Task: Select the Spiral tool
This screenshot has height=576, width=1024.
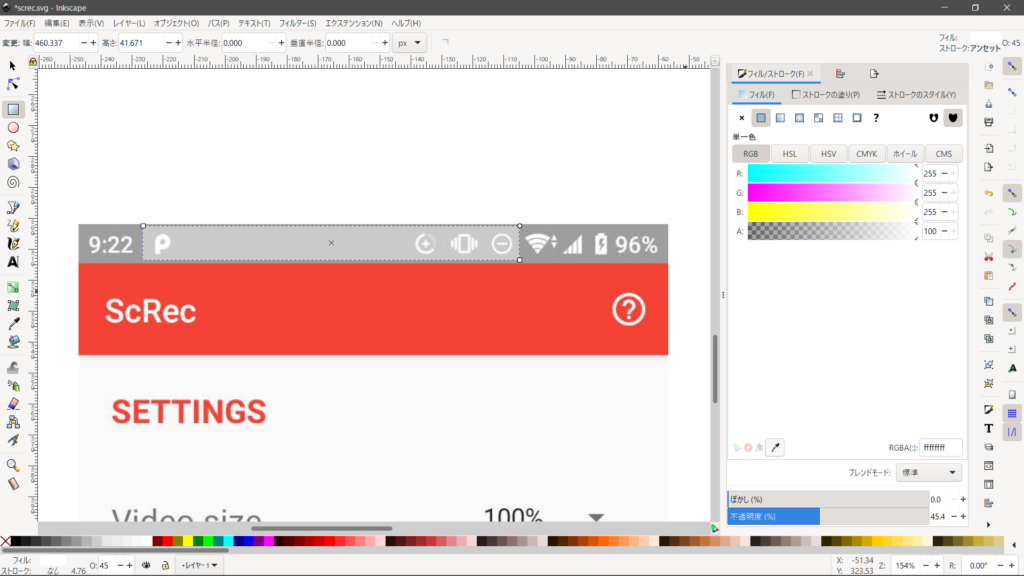Action: 12,183
